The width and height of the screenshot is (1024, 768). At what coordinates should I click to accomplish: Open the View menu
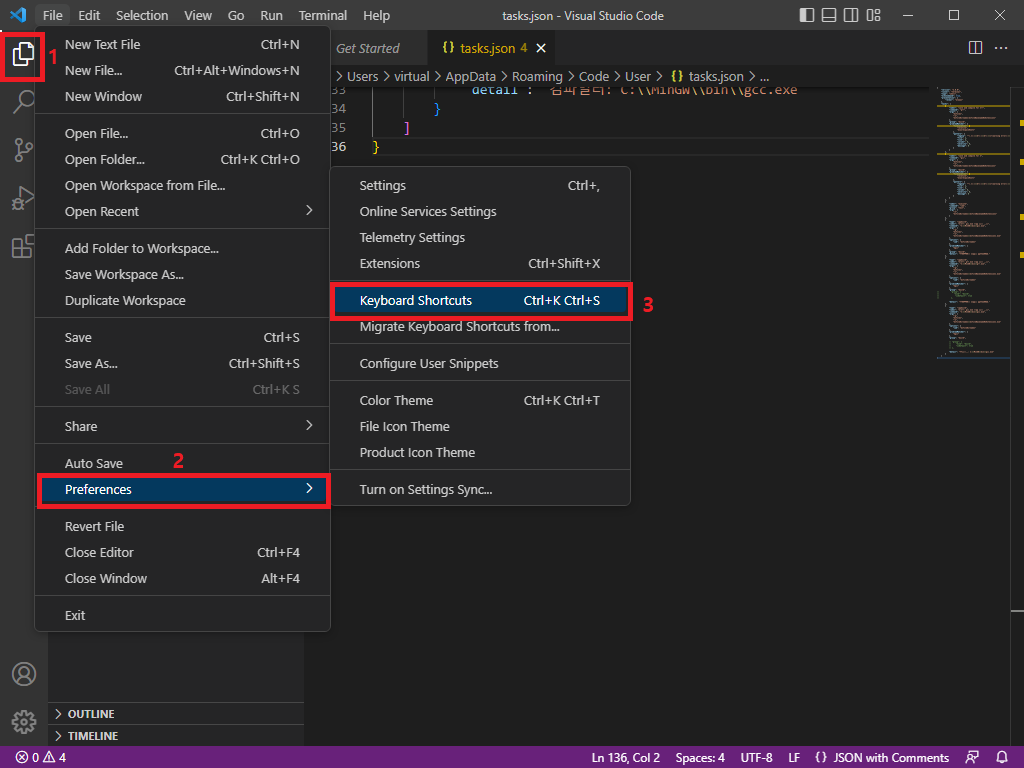(x=198, y=15)
